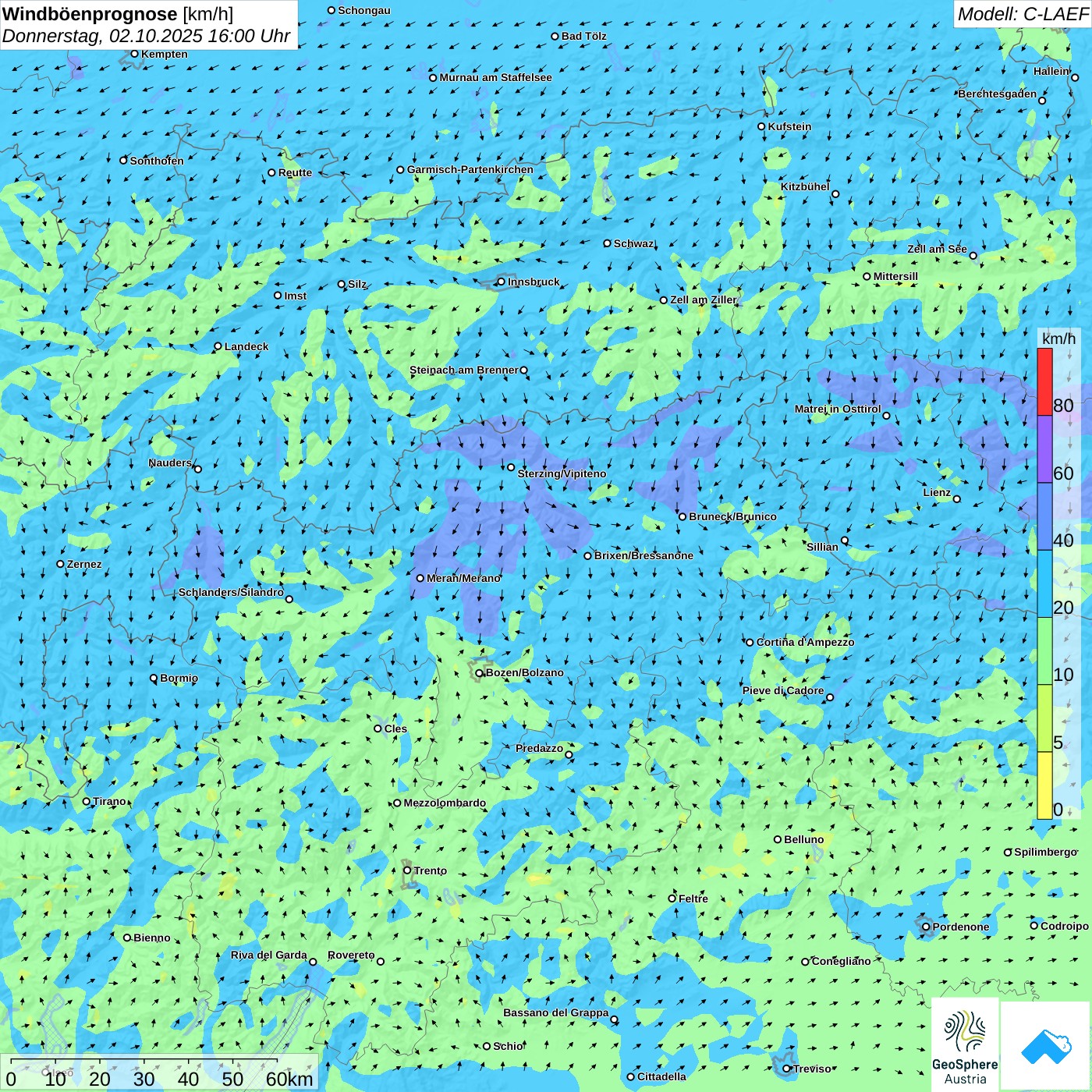The height and width of the screenshot is (1092, 1092).
Task: Click the purple 60-80 km/h legend color
Action: (x=1044, y=449)
